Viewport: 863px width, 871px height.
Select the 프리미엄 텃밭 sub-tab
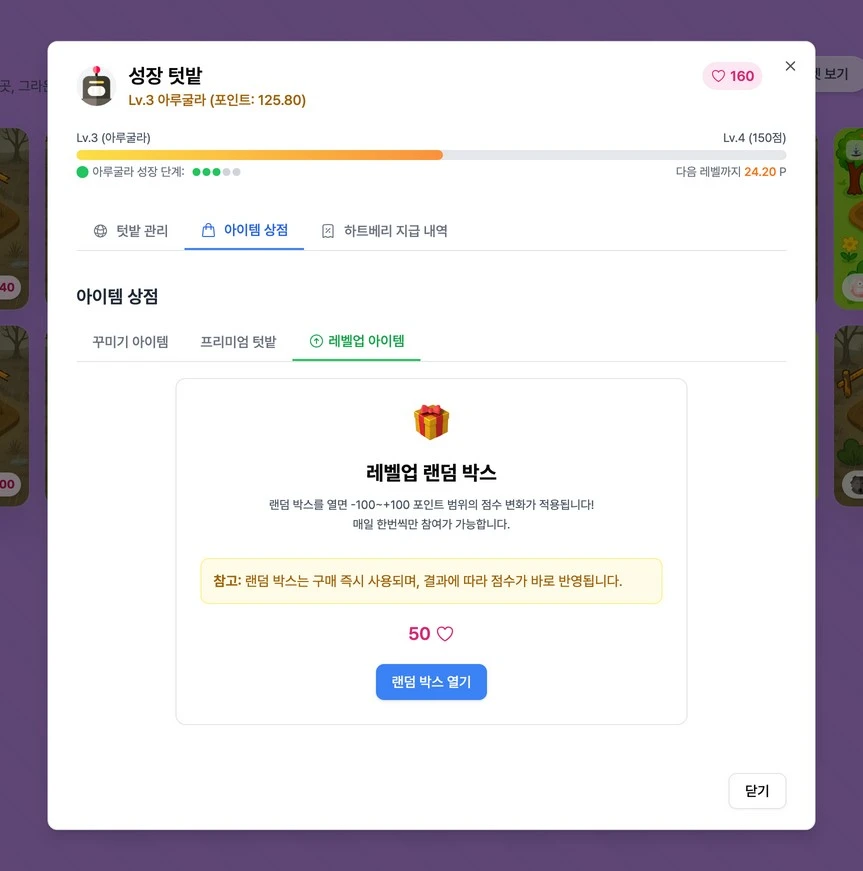tap(238, 342)
